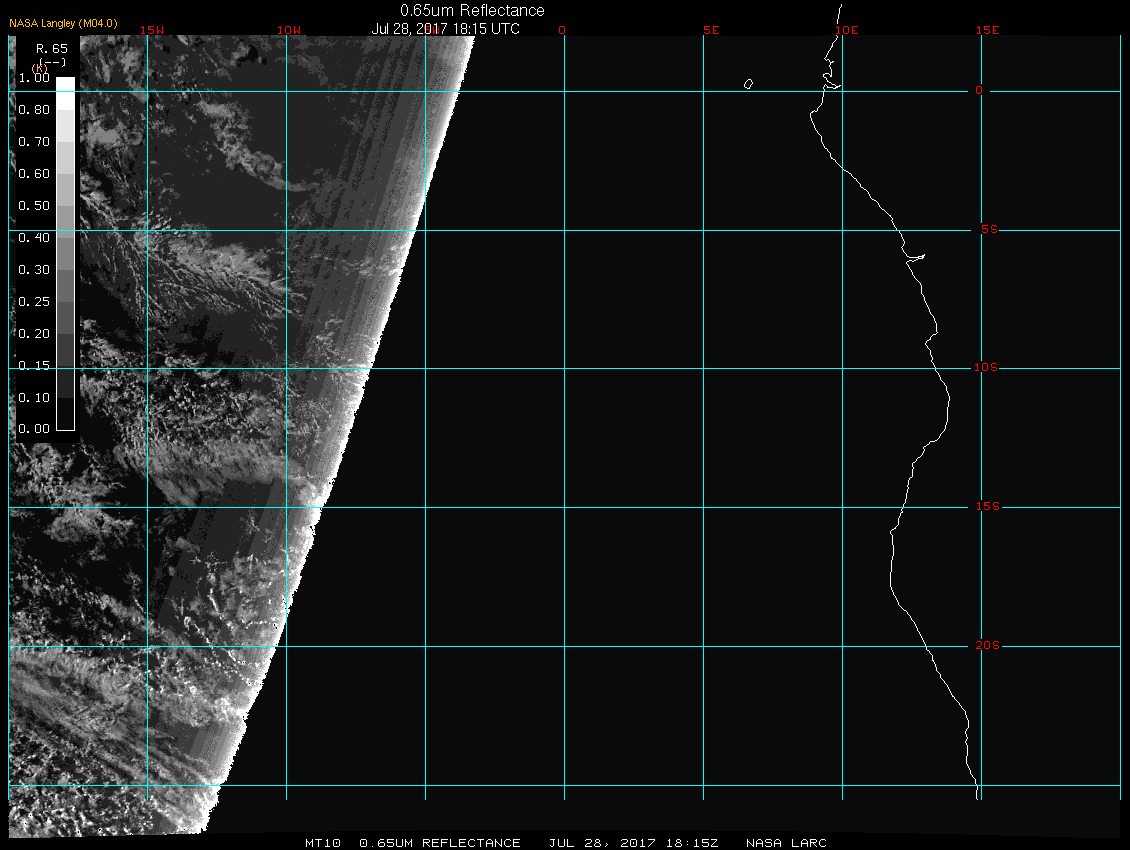
Task: Click the 20S latitude label
Action: click(987, 645)
